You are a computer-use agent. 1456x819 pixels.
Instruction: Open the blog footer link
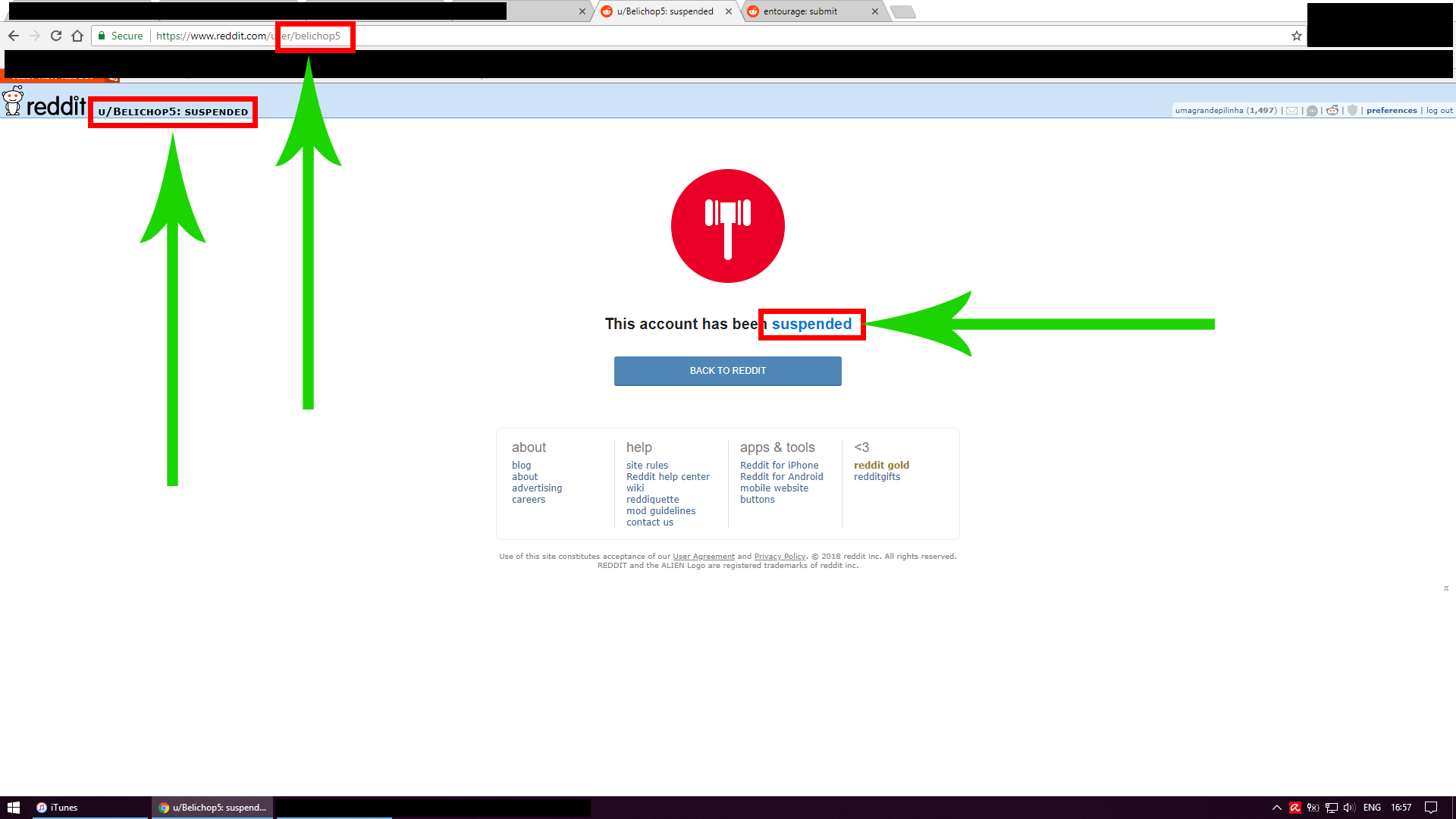521,466
